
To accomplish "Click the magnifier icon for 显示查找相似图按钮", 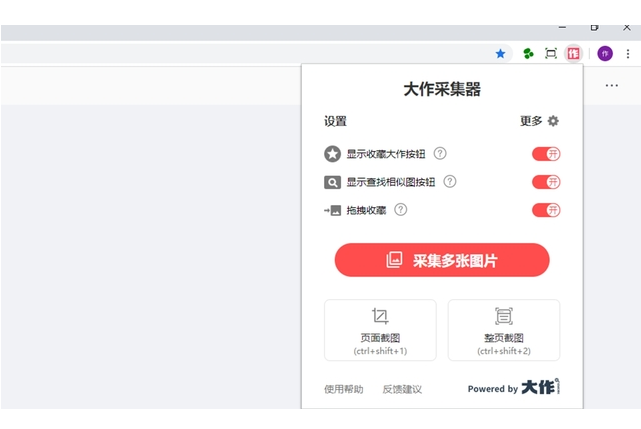I will [332, 182].
